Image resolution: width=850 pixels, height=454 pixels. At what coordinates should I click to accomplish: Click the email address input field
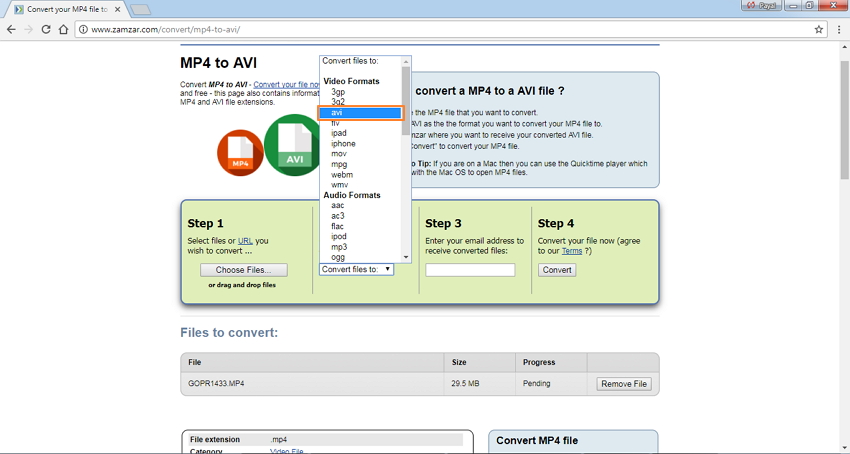470,270
